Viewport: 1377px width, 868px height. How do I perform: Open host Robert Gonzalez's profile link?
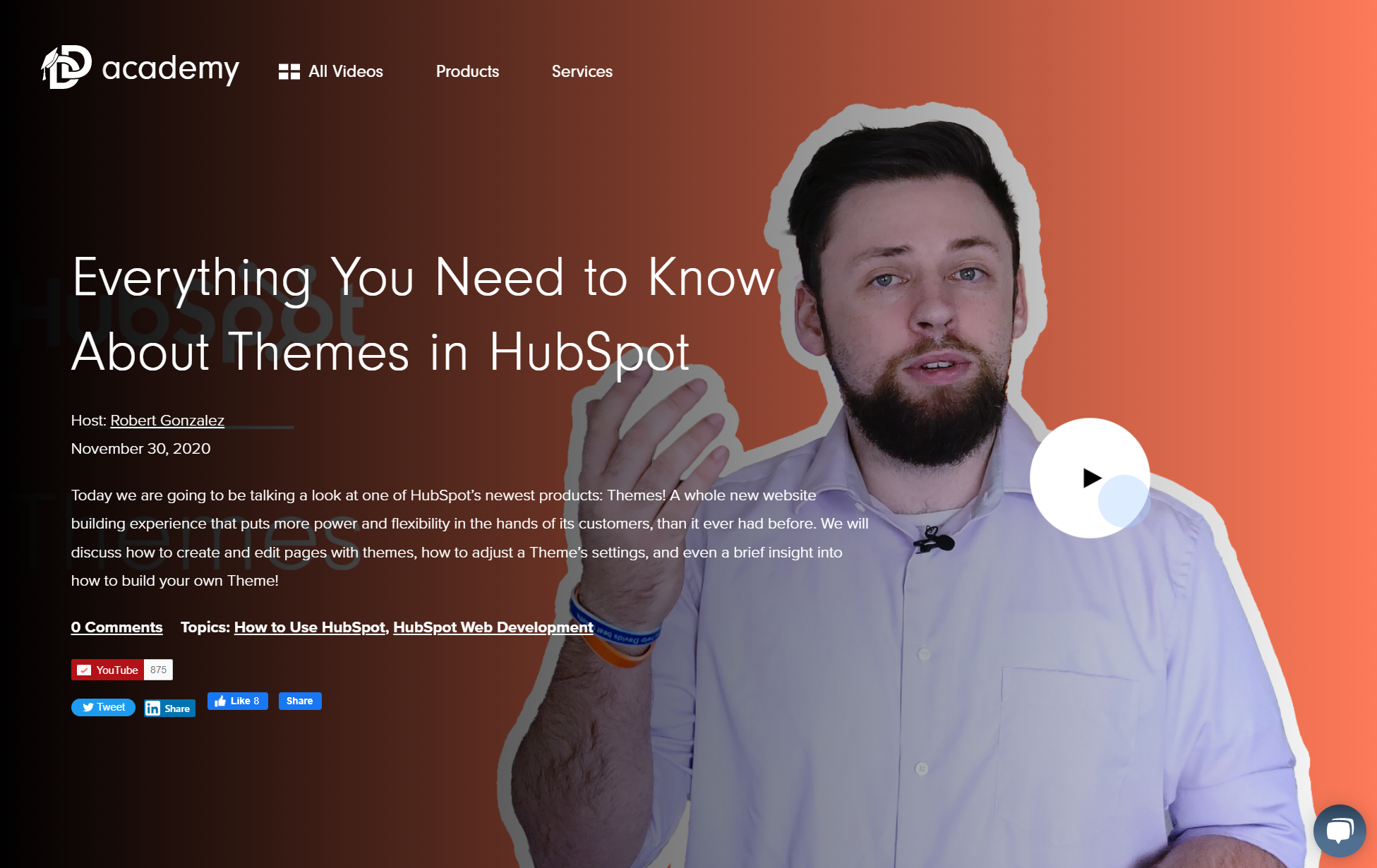[167, 421]
